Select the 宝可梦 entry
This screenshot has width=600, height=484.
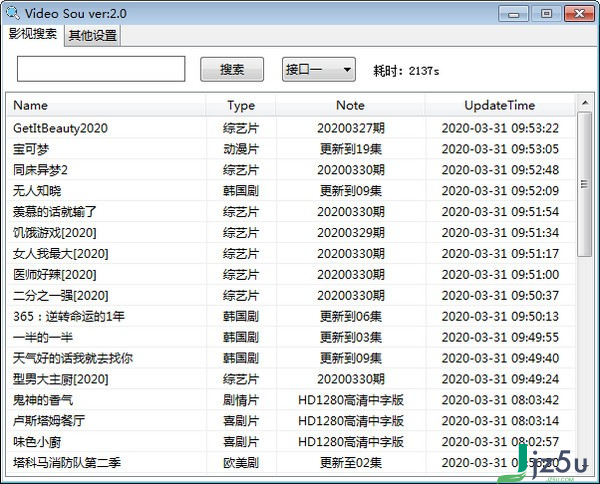291,149
